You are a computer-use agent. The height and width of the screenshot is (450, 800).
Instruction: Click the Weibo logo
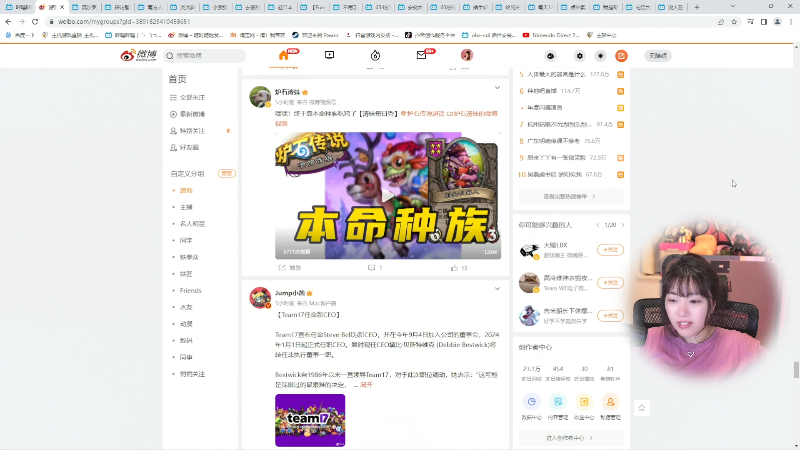[138, 55]
